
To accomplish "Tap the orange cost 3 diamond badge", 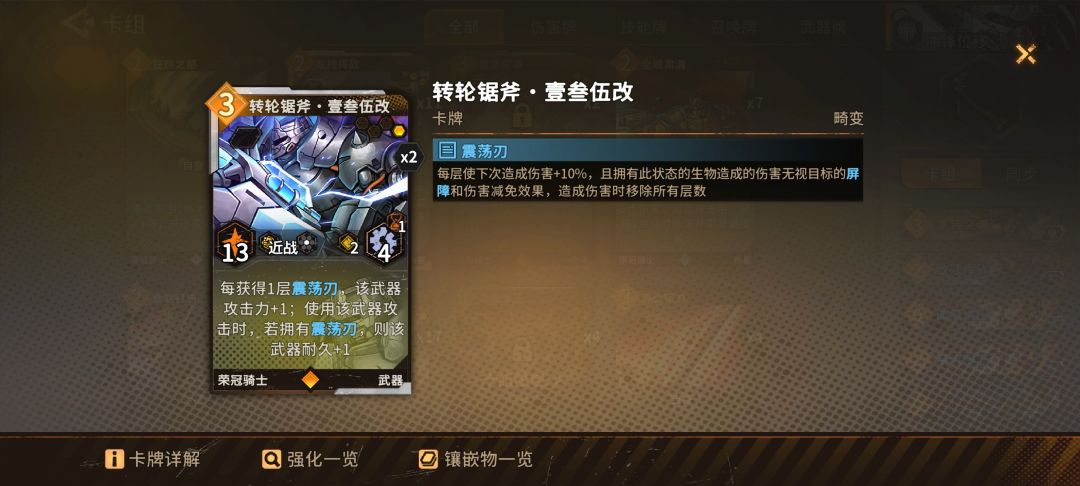I will (x=226, y=105).
